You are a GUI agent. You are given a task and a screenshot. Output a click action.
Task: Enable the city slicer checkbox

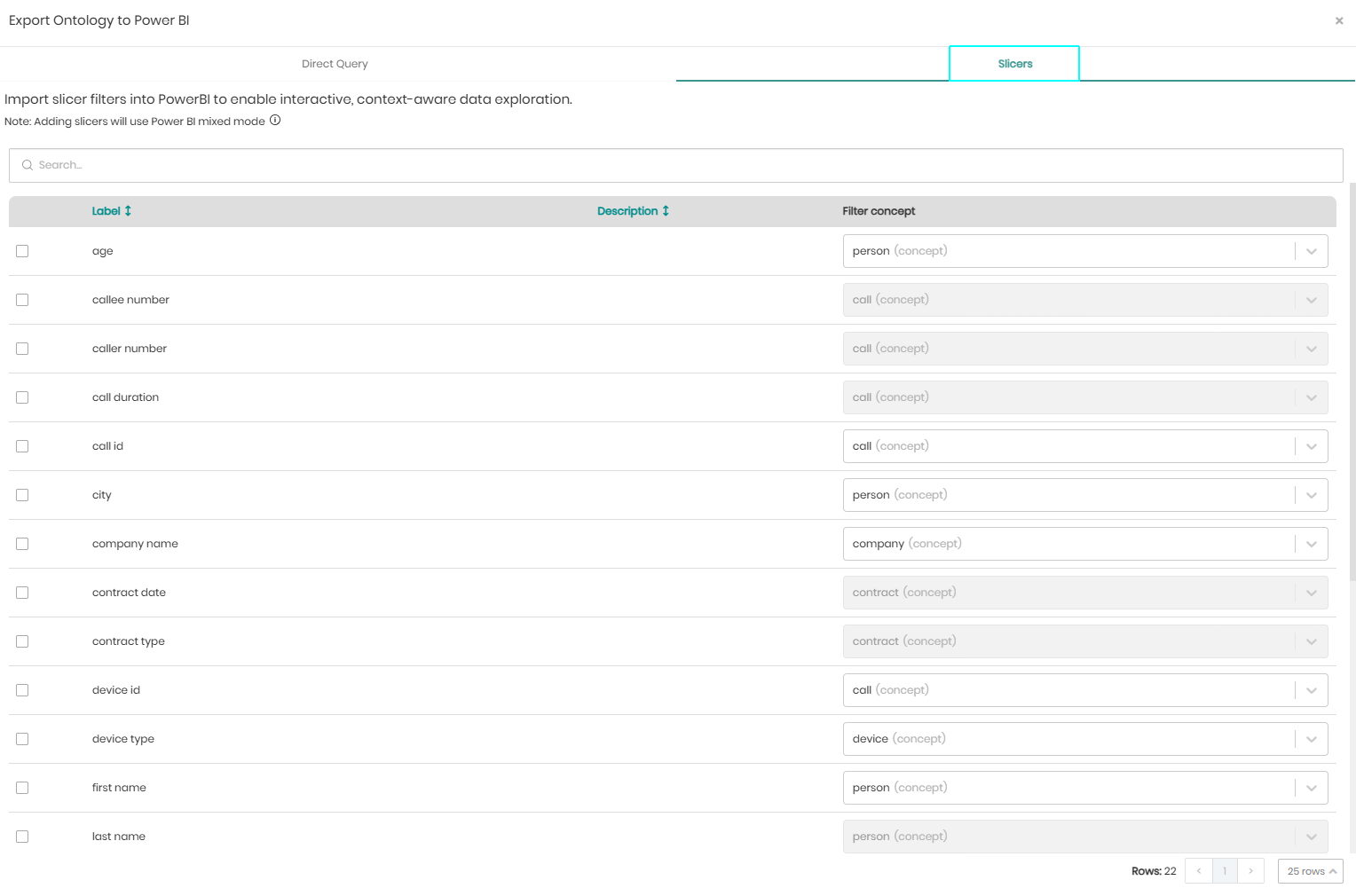click(22, 495)
